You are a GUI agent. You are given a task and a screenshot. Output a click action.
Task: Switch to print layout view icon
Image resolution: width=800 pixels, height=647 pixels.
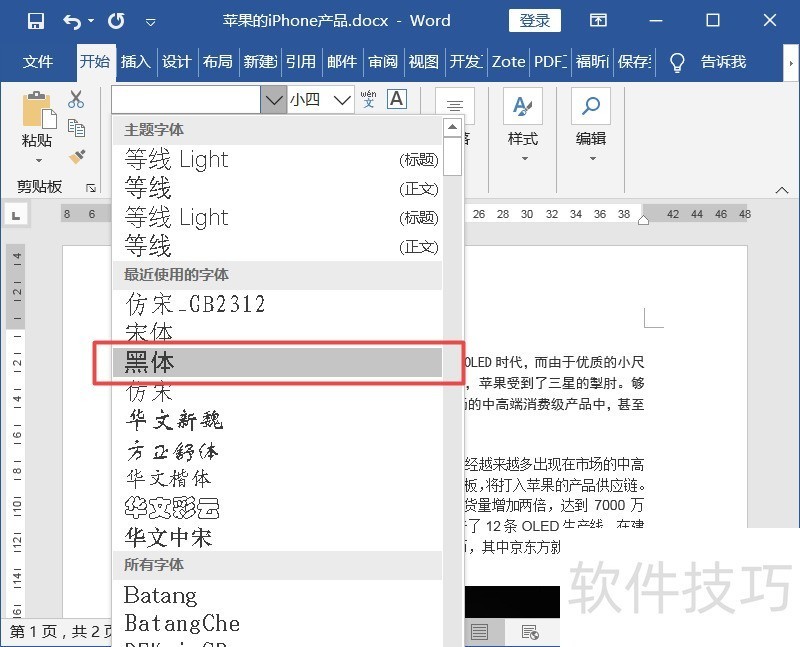479,632
